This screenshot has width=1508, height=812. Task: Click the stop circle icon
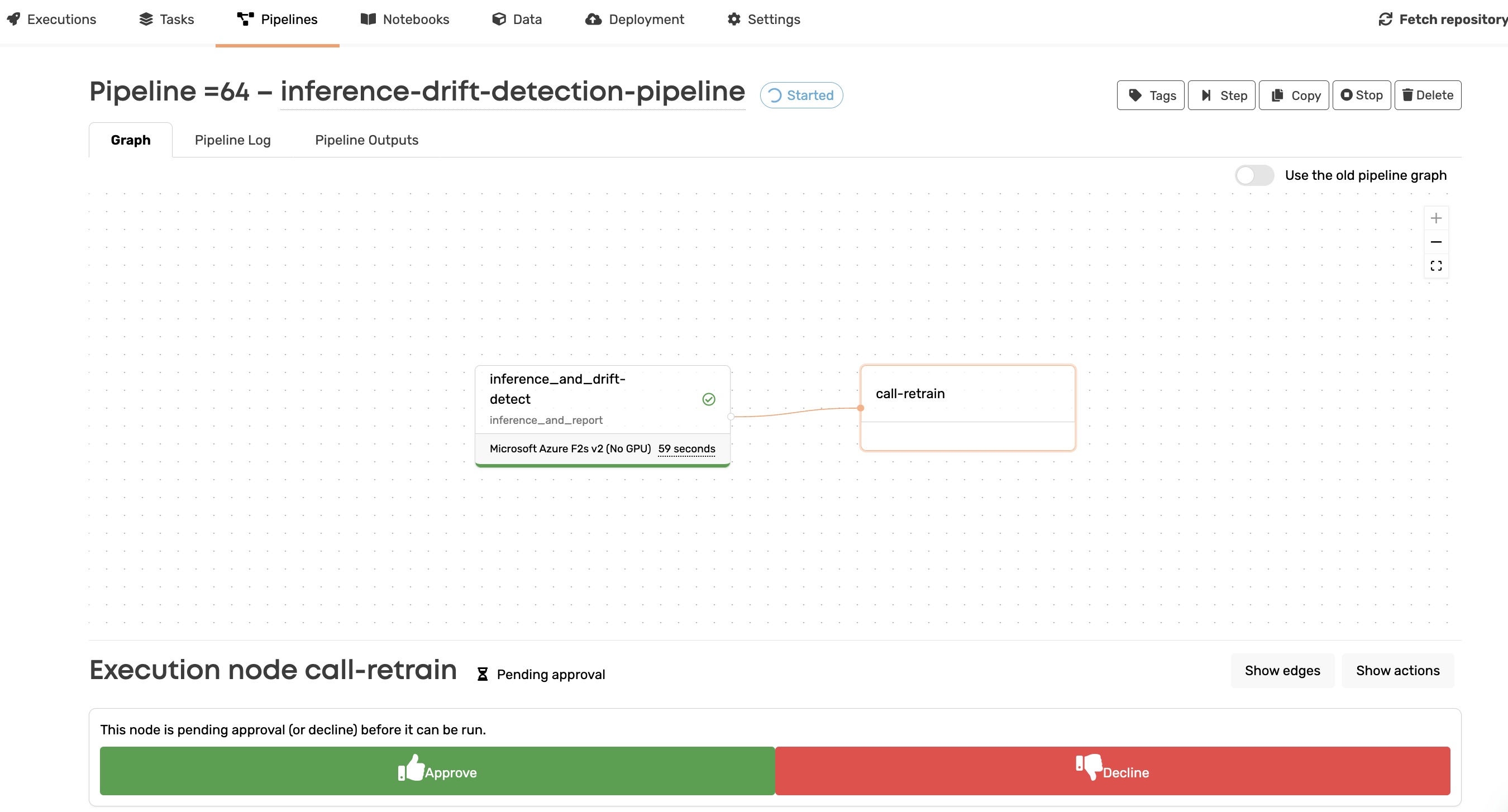pyautogui.click(x=1347, y=95)
